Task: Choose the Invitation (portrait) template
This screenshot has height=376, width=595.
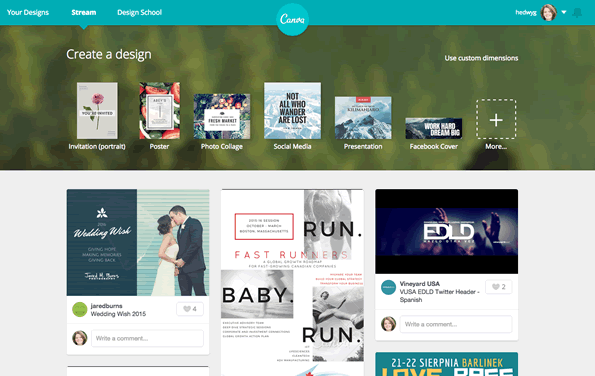Action: click(97, 111)
